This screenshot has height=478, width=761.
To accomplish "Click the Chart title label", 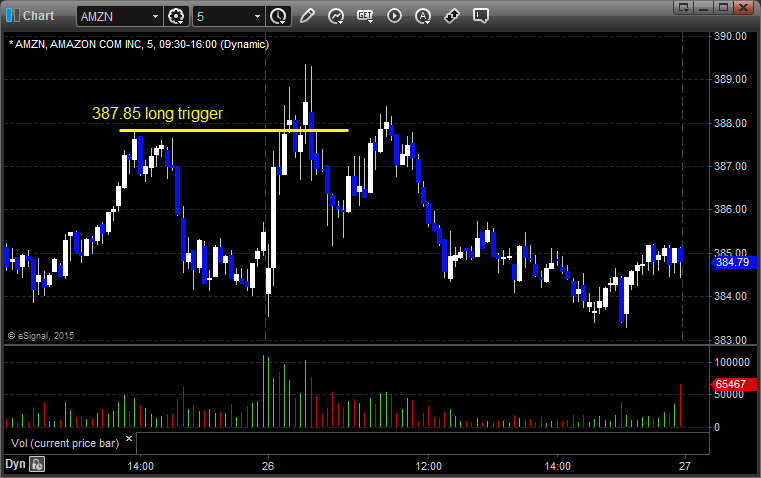I will point(38,16).
